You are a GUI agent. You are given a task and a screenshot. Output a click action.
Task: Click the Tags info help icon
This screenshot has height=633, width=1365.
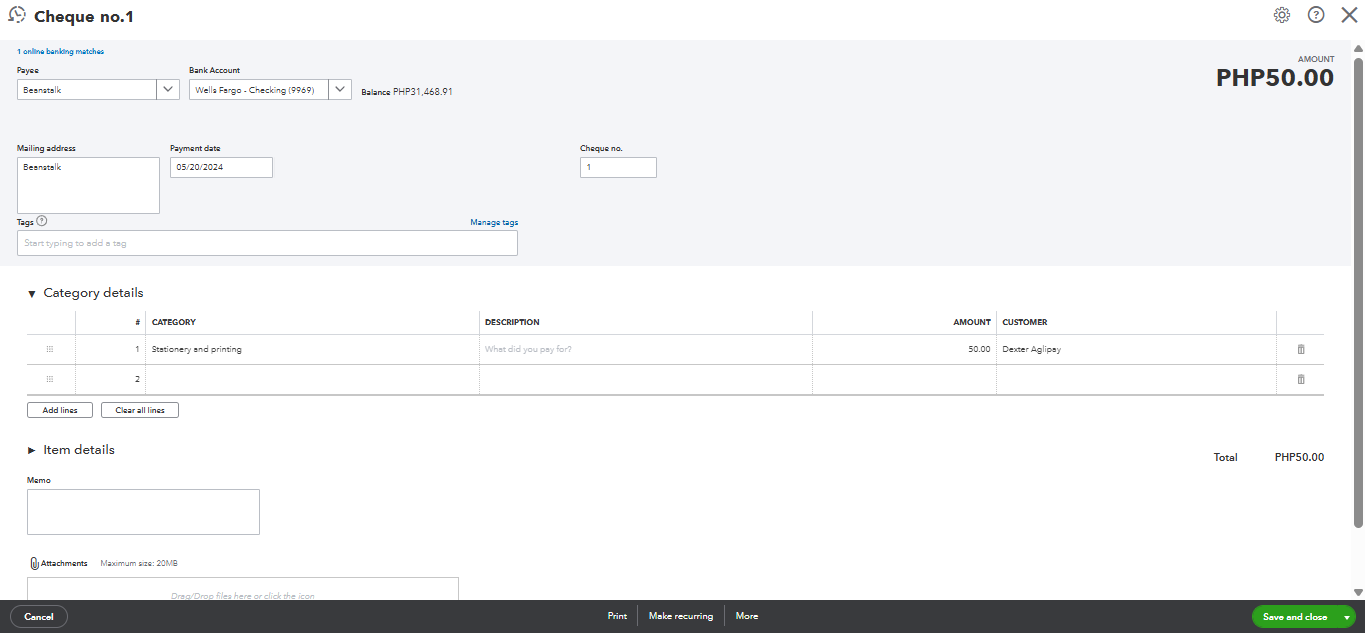click(42, 222)
